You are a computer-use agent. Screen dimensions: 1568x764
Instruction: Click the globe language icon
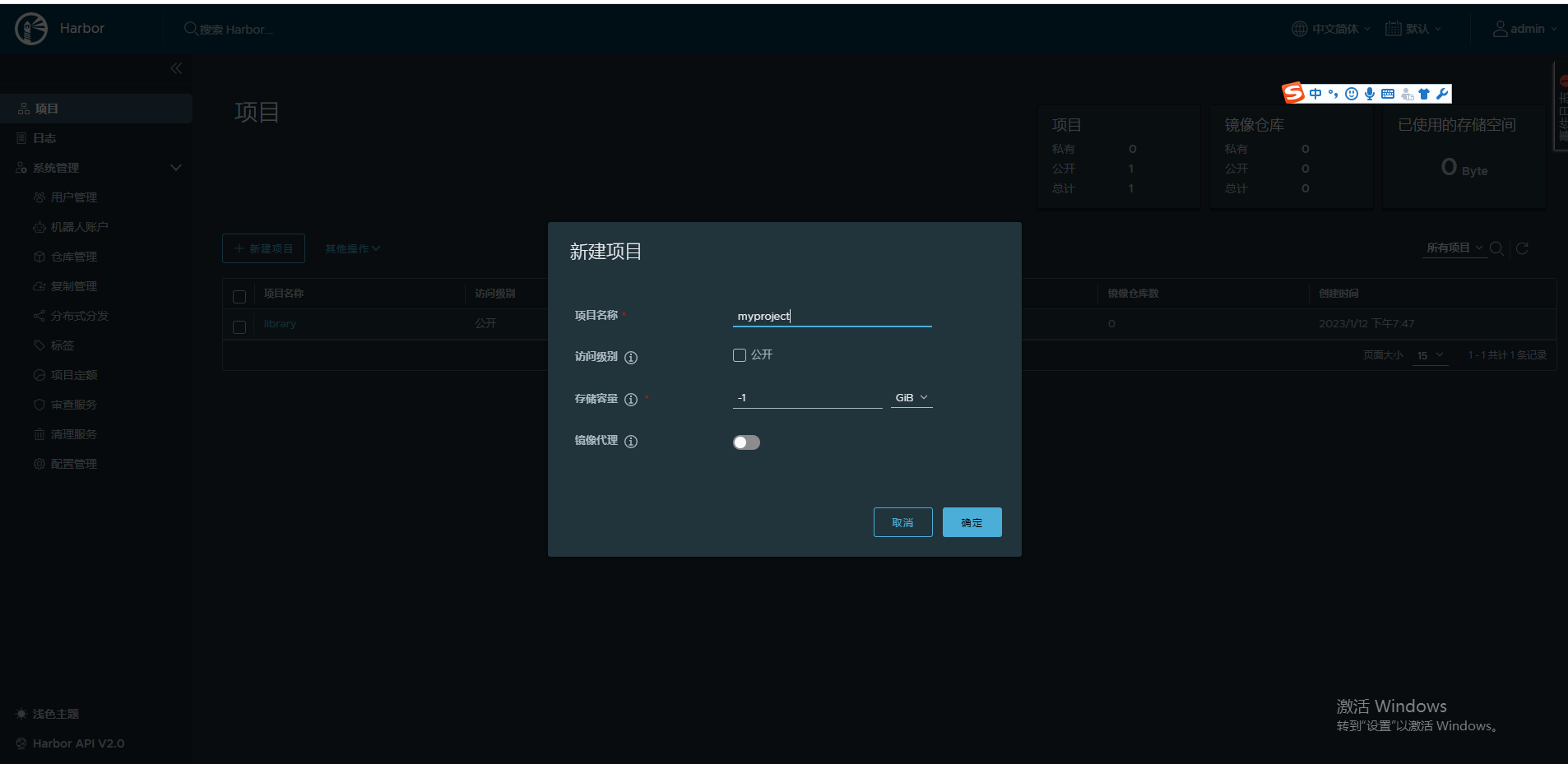(x=1299, y=29)
